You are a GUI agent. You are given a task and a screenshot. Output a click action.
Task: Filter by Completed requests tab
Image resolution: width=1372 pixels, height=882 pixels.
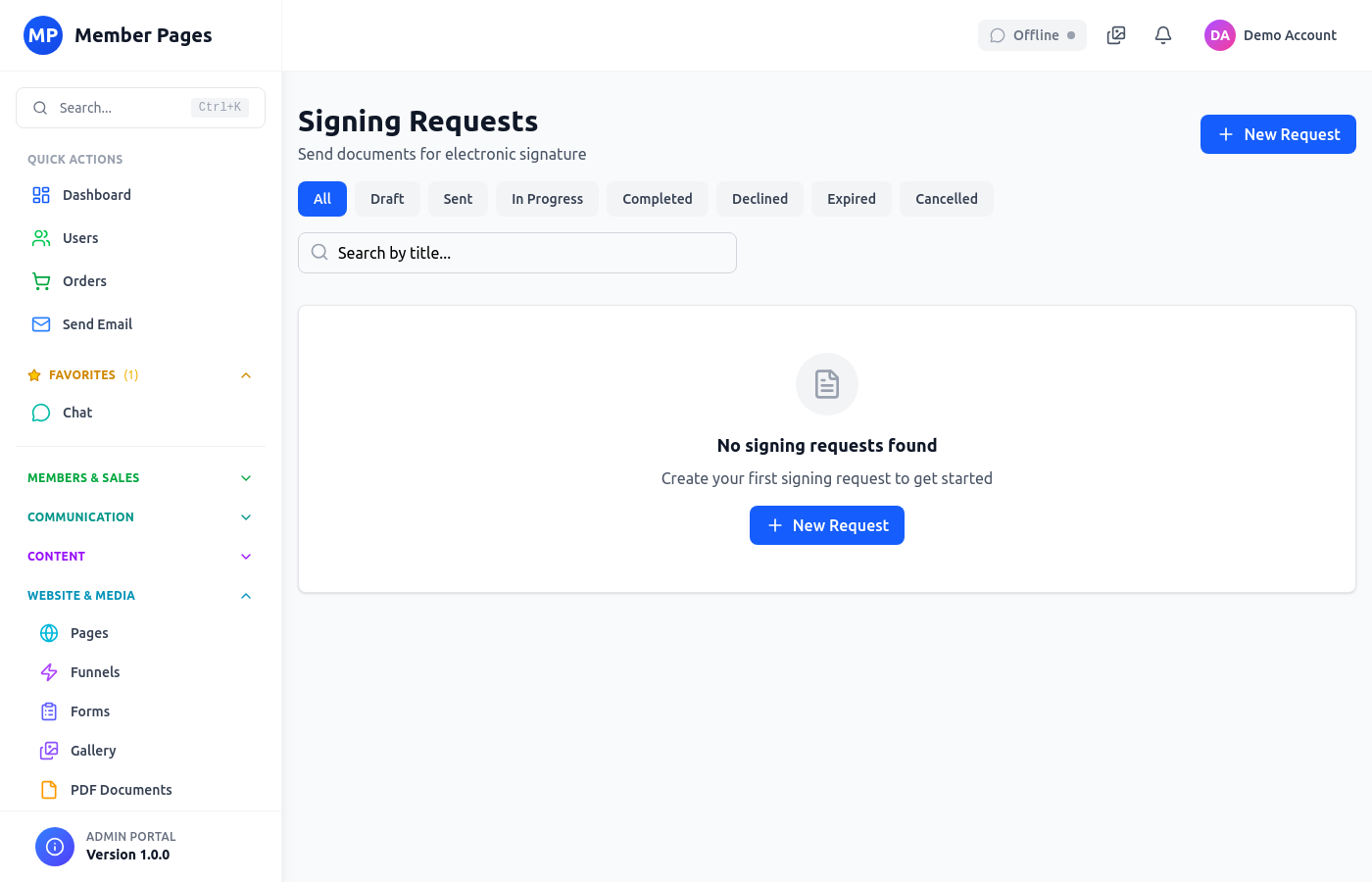pos(657,199)
